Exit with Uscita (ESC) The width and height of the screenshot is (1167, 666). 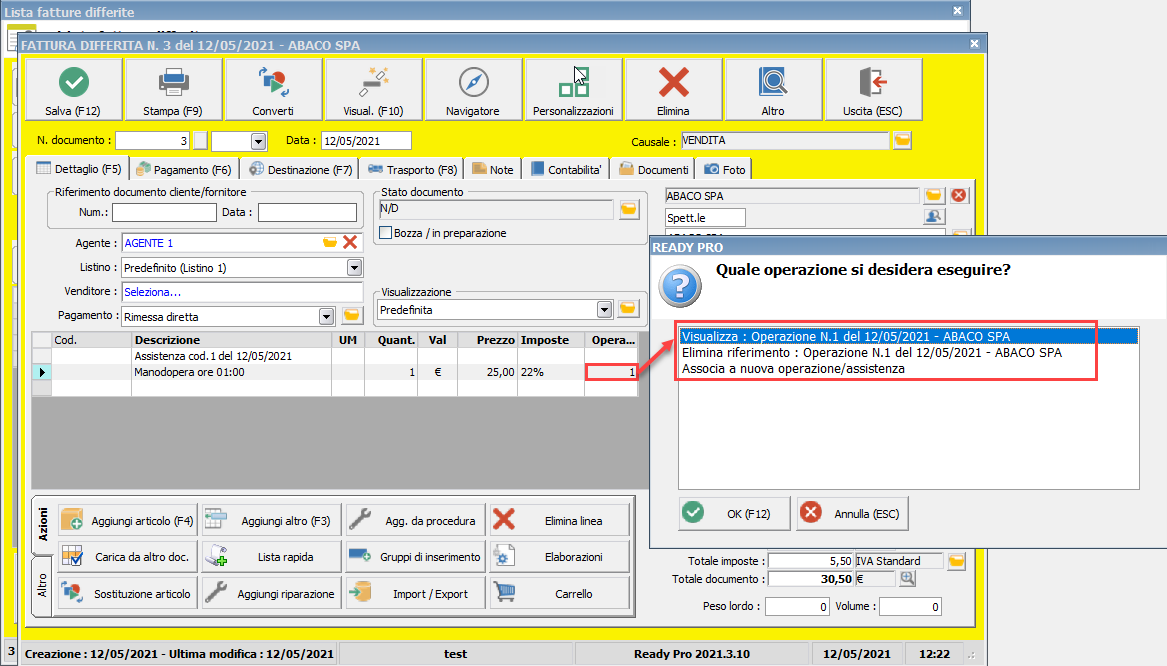click(x=873, y=89)
